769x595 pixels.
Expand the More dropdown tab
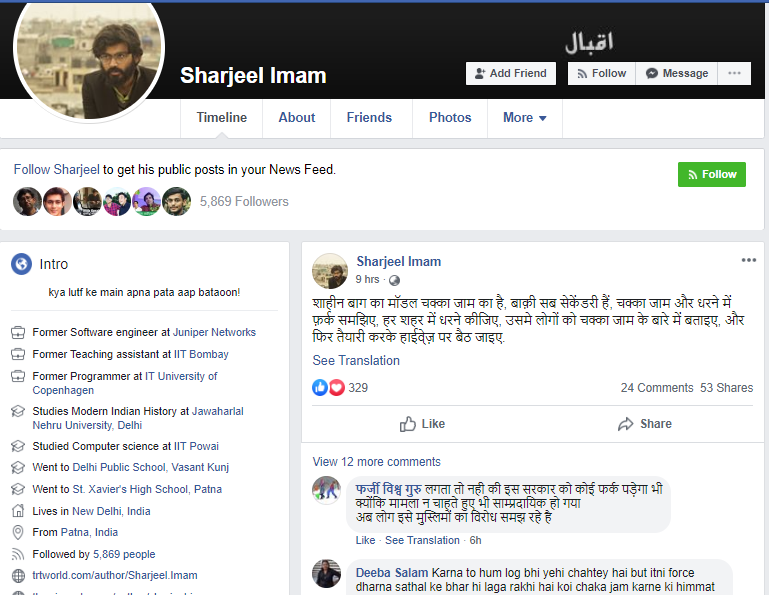tap(524, 118)
